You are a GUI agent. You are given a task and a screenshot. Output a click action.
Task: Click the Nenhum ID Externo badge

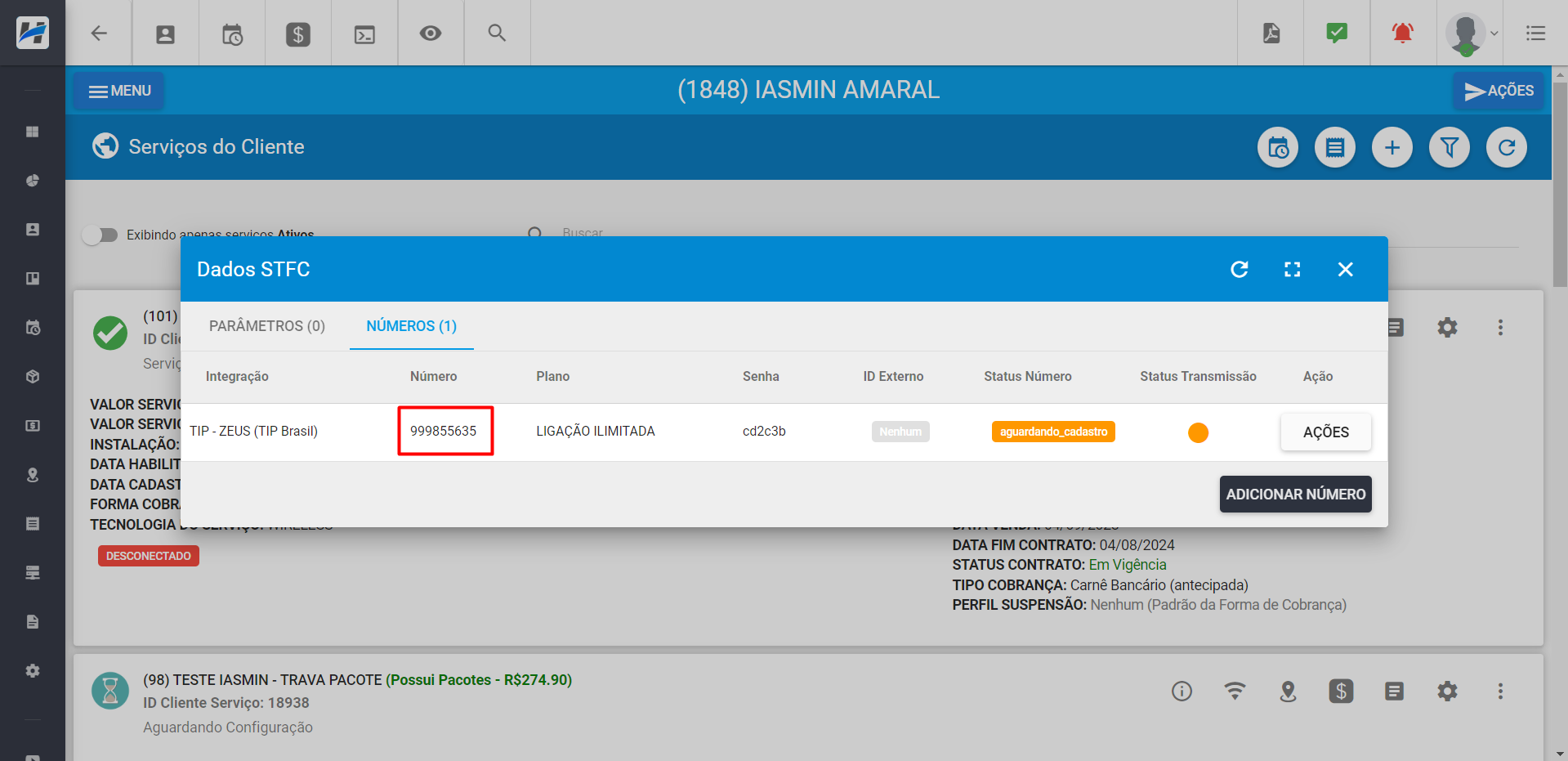(900, 432)
